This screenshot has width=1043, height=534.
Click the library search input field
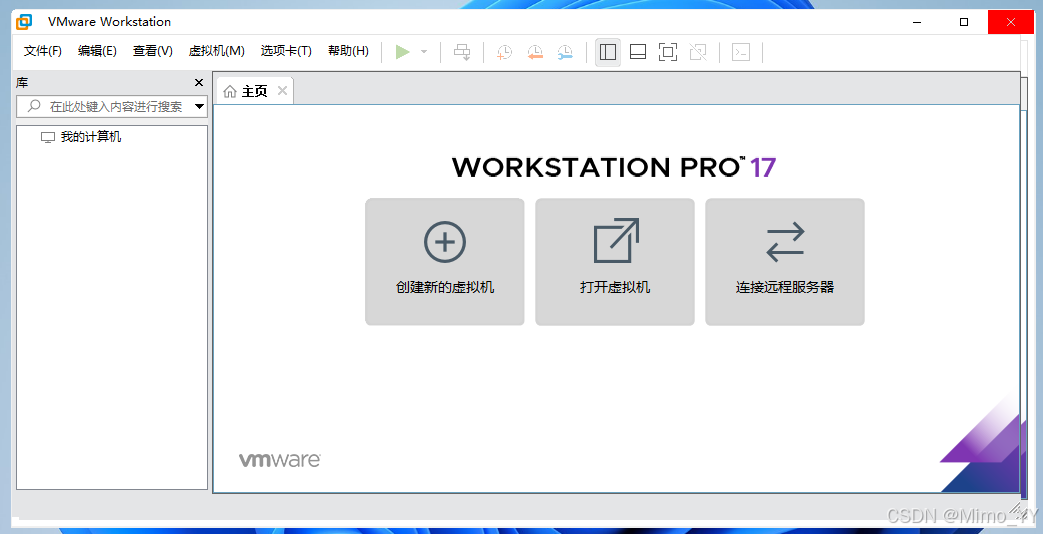tap(112, 106)
